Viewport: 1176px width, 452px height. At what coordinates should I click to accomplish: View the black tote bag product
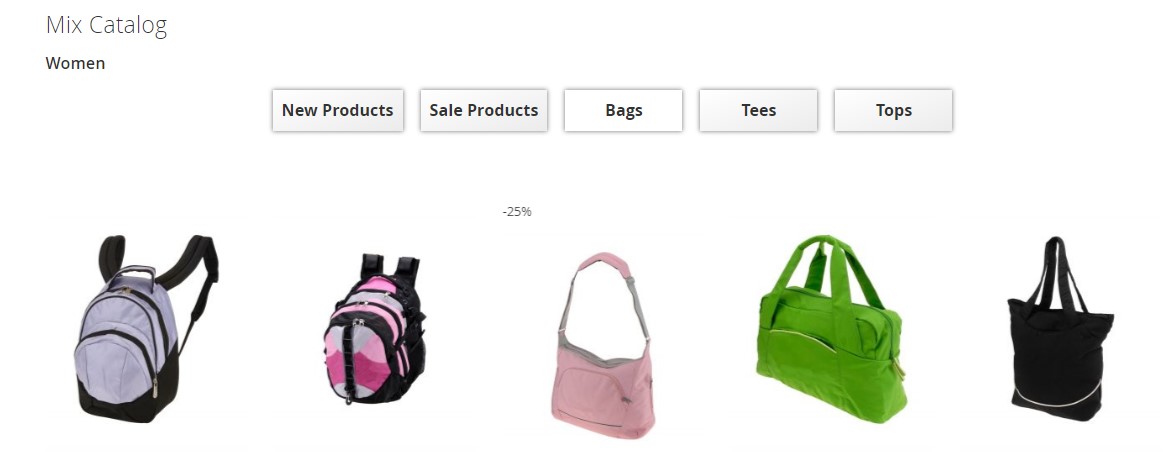click(1059, 330)
